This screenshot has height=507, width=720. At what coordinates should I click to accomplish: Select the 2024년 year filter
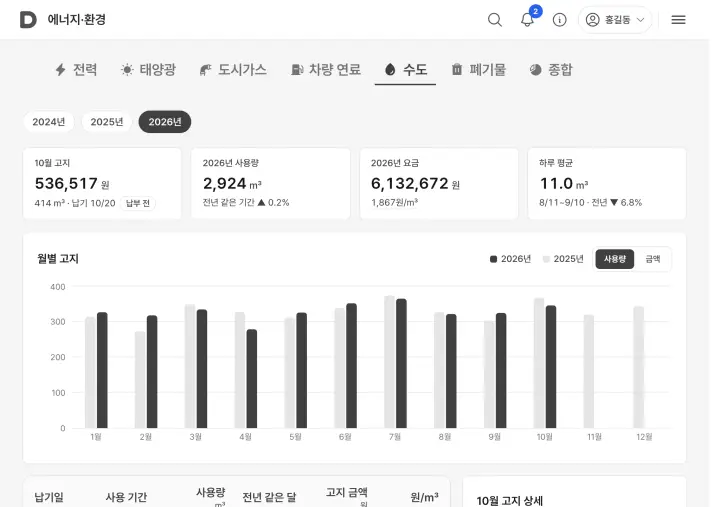[x=49, y=122]
